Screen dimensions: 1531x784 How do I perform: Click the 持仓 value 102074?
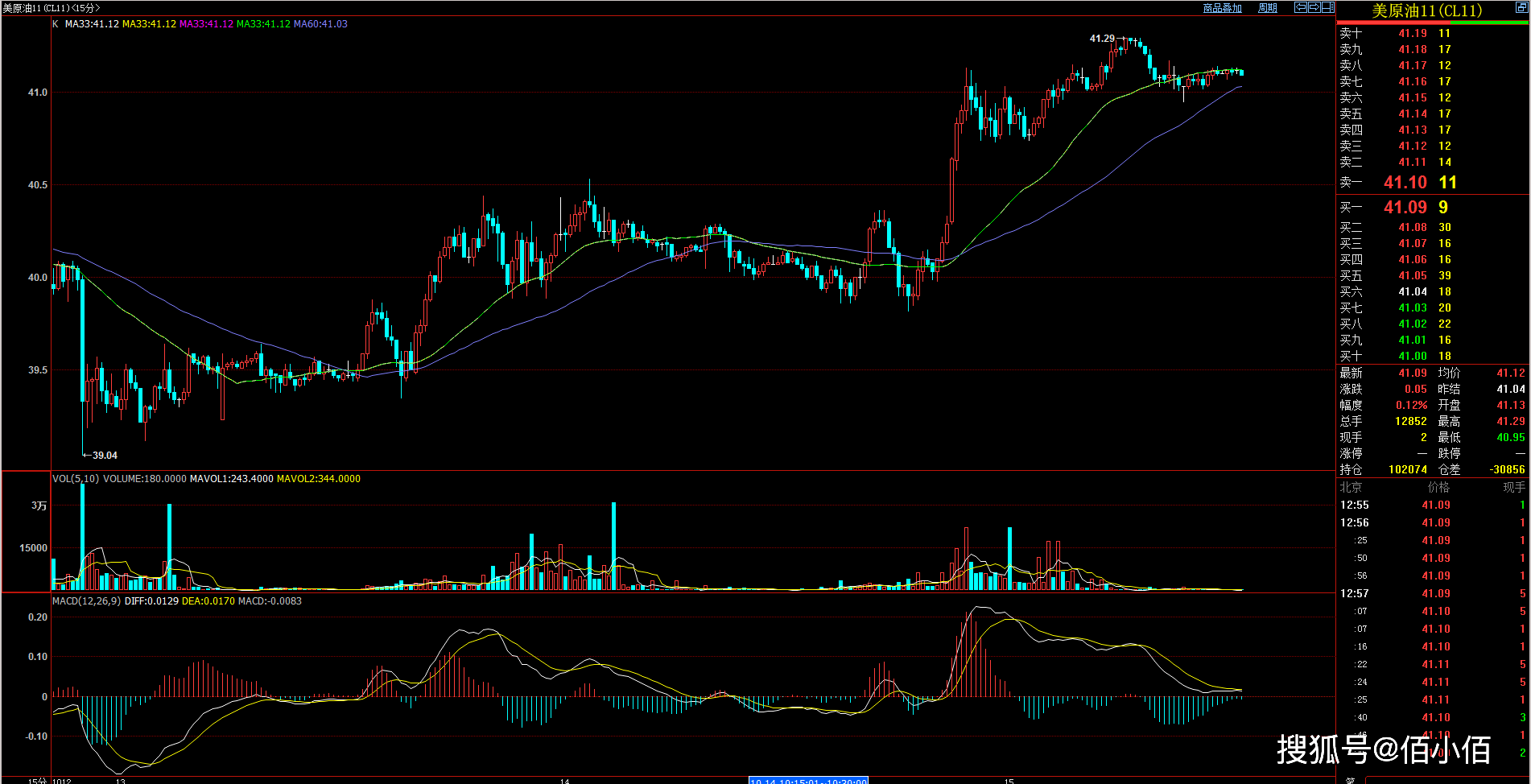(x=1408, y=469)
